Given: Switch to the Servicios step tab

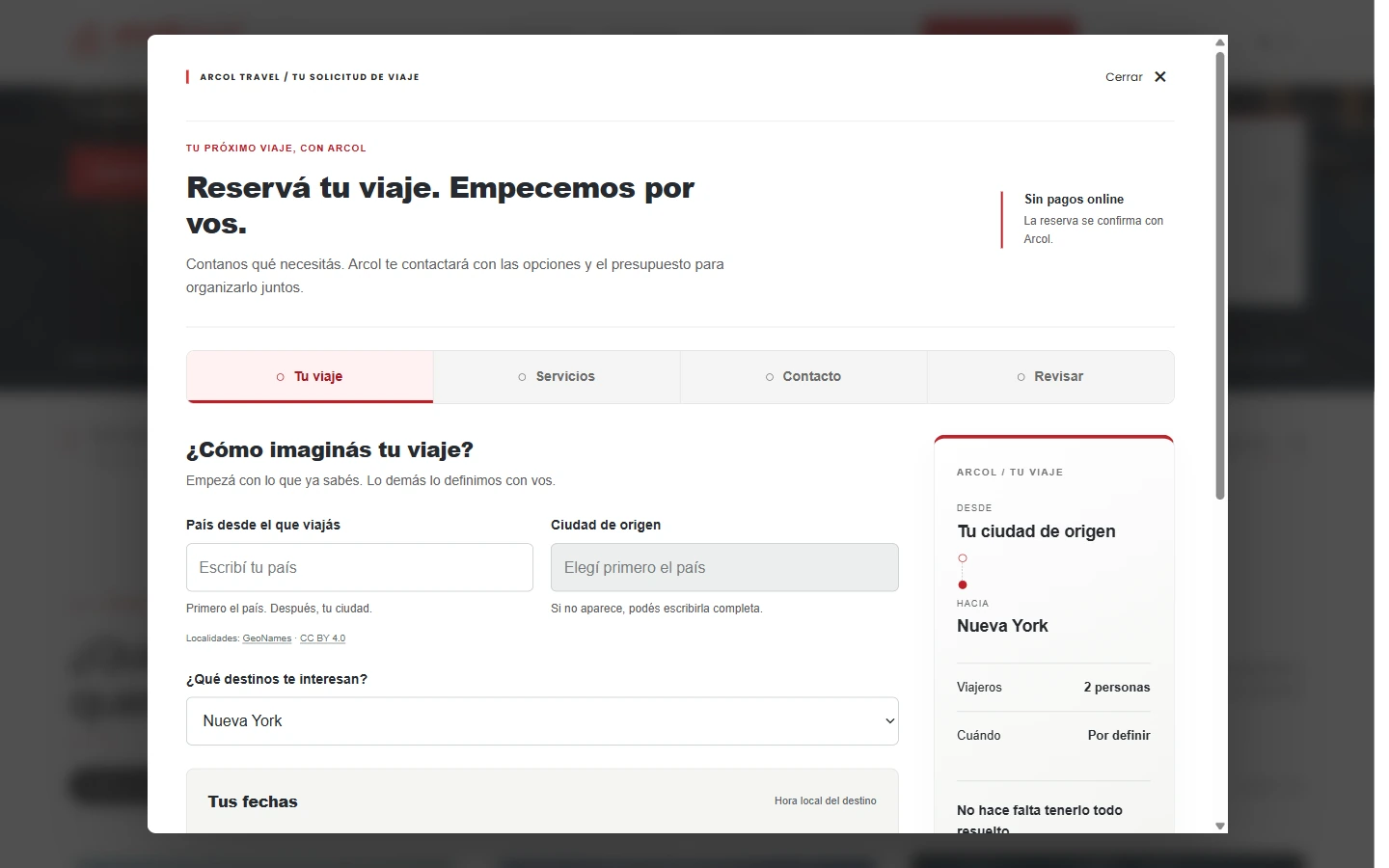Looking at the screenshot, I should tap(557, 377).
